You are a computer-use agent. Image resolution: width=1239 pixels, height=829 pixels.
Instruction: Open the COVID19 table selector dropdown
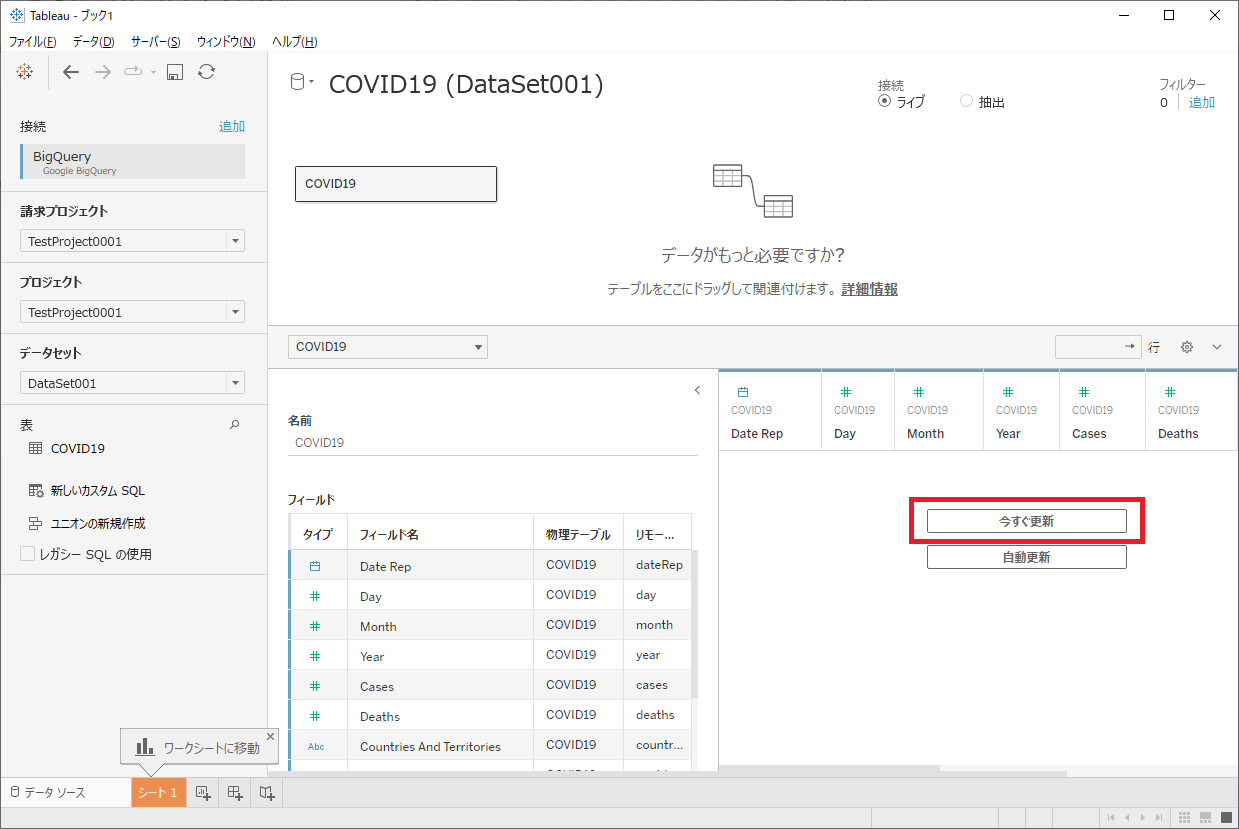[x=388, y=347]
